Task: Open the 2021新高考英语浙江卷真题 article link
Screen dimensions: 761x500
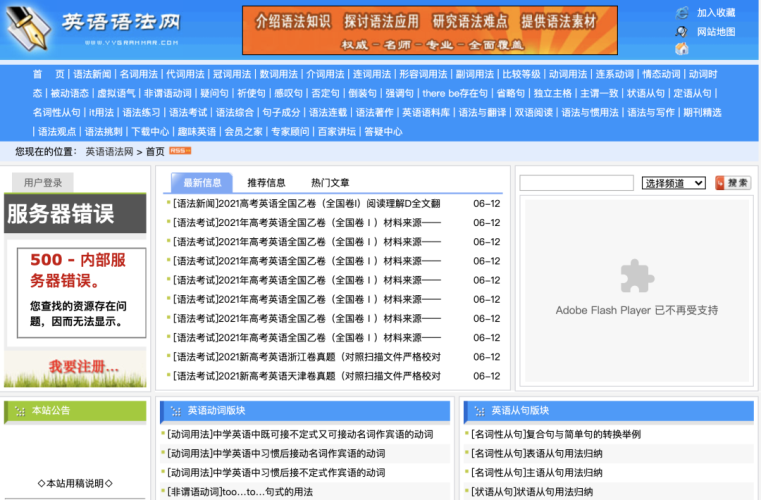Action: click(x=307, y=357)
